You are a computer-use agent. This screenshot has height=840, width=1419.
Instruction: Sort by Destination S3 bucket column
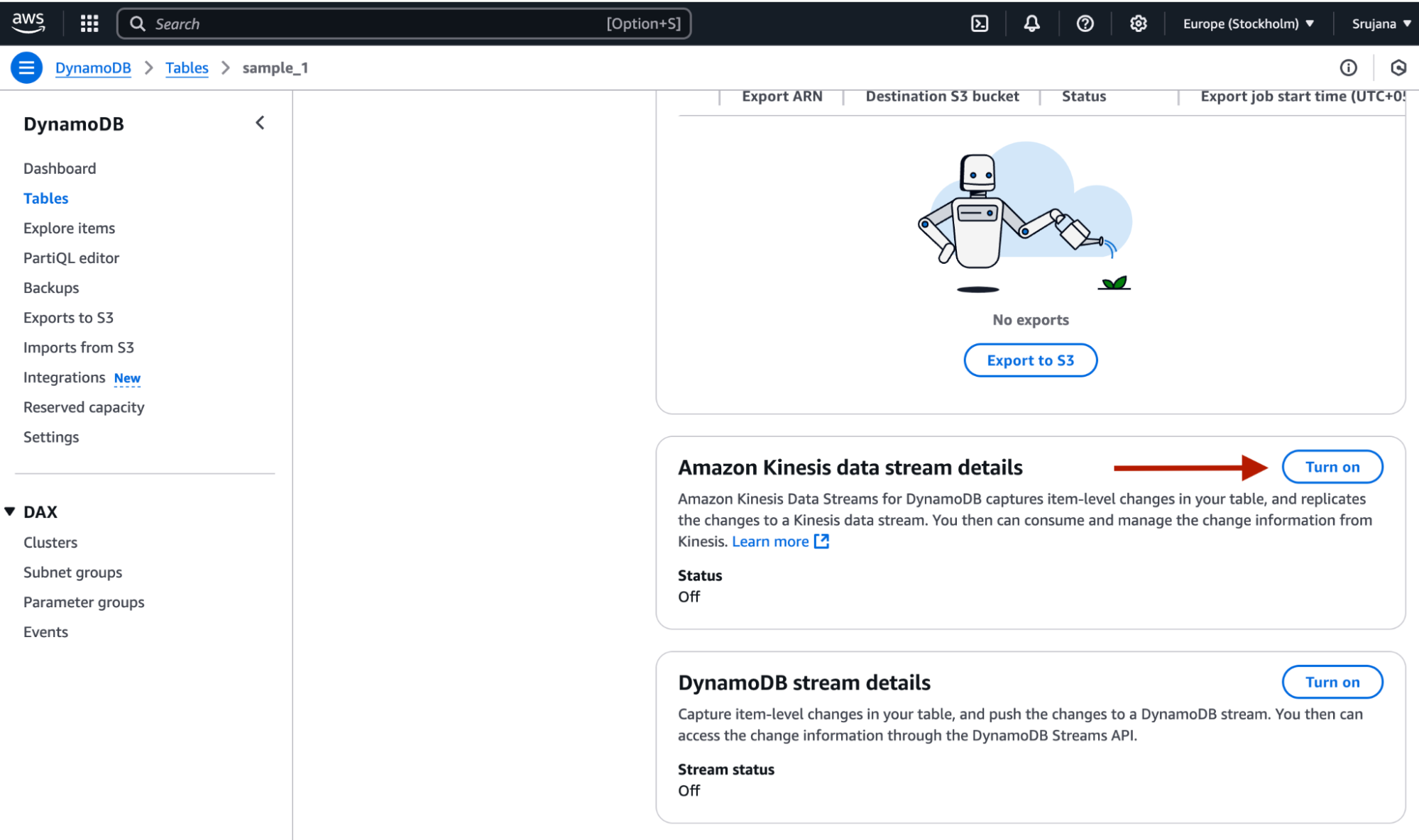[942, 96]
